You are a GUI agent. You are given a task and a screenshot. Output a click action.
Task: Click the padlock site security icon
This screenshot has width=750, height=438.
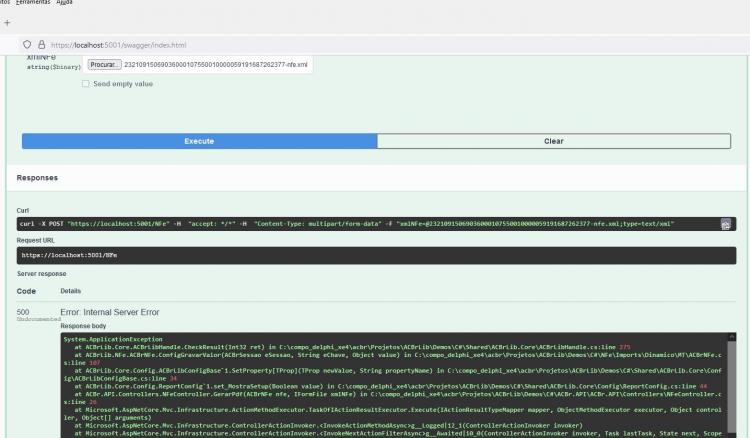(42, 44)
